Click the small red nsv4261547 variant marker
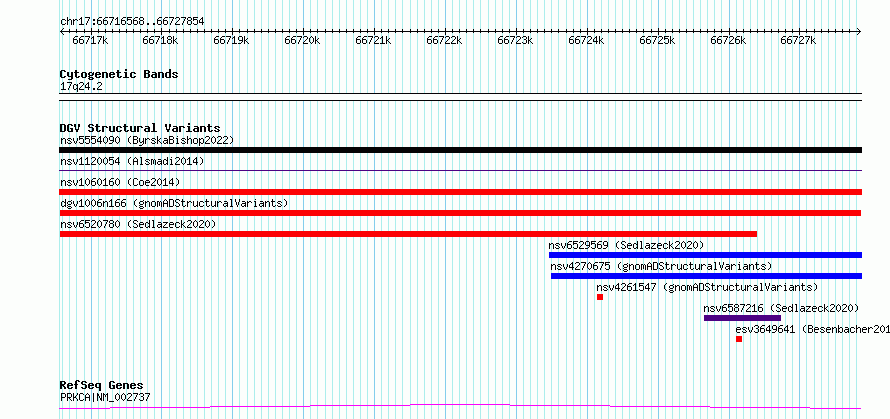The width and height of the screenshot is (890, 419). pyautogui.click(x=600, y=297)
